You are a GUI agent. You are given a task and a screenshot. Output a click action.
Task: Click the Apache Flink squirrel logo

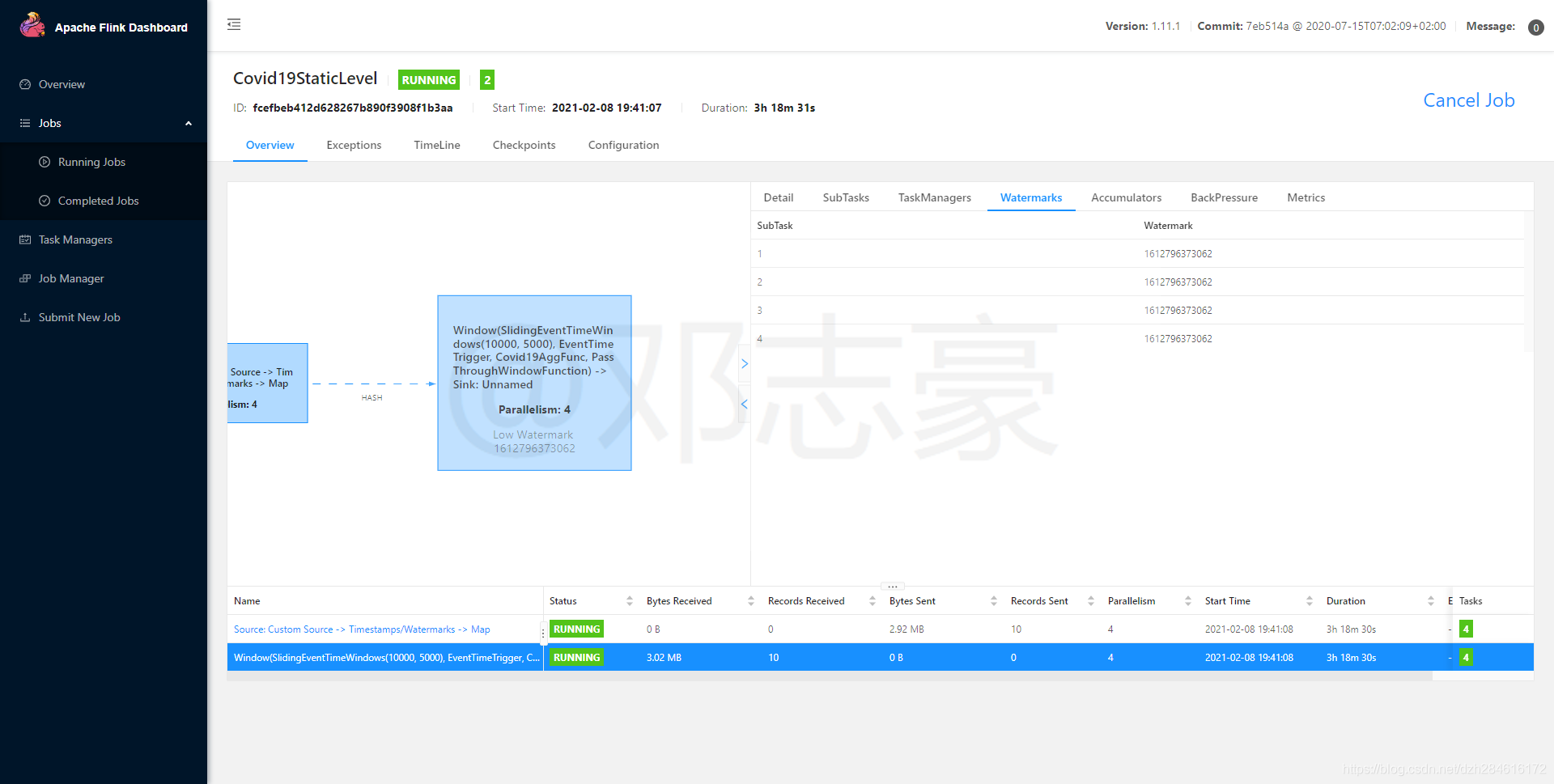pos(32,25)
